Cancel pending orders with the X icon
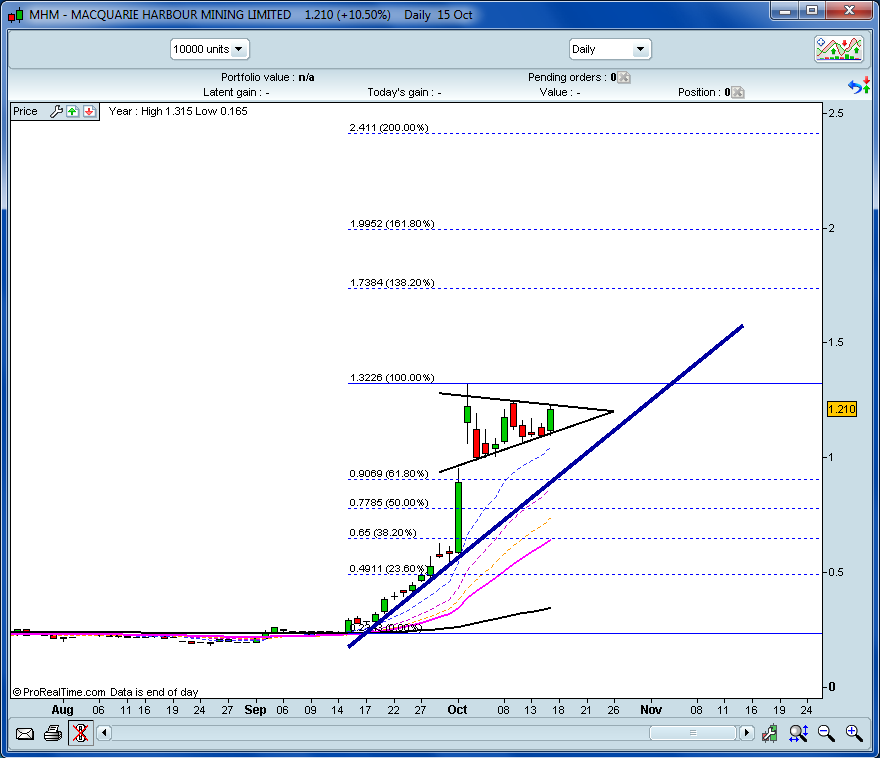This screenshot has height=758, width=880. (x=624, y=77)
